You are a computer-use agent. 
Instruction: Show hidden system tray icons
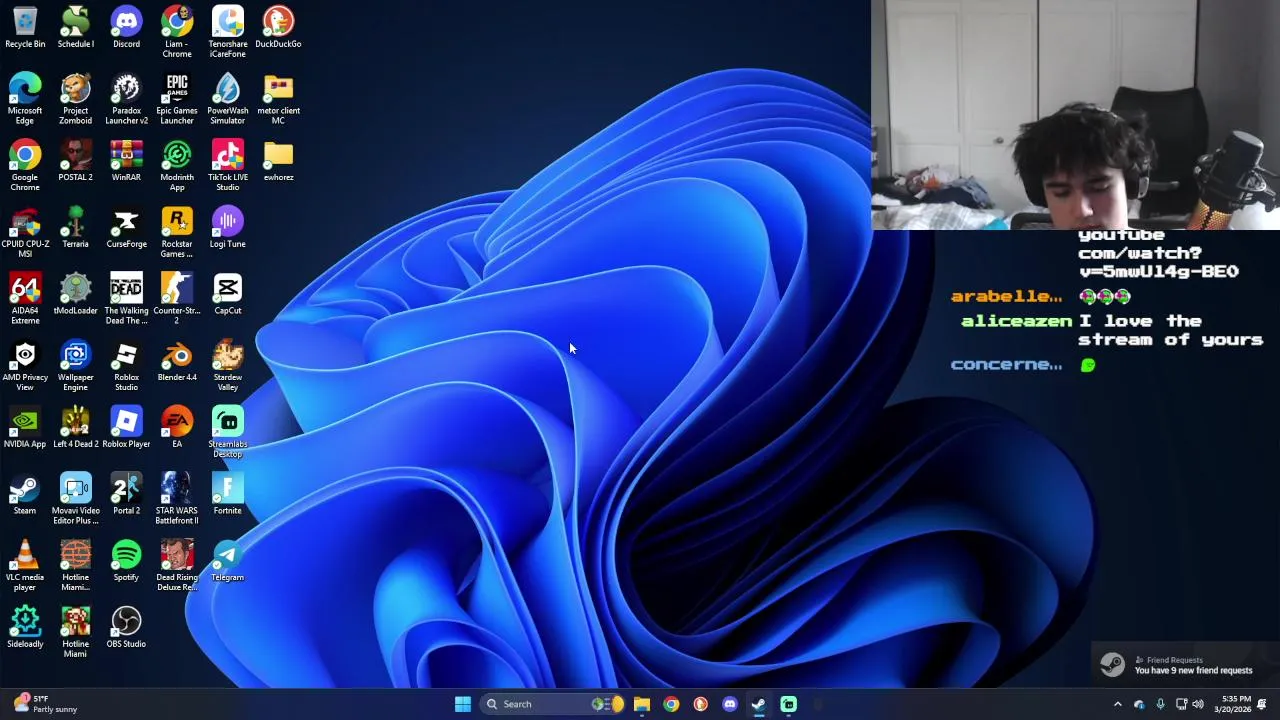tap(1118, 704)
